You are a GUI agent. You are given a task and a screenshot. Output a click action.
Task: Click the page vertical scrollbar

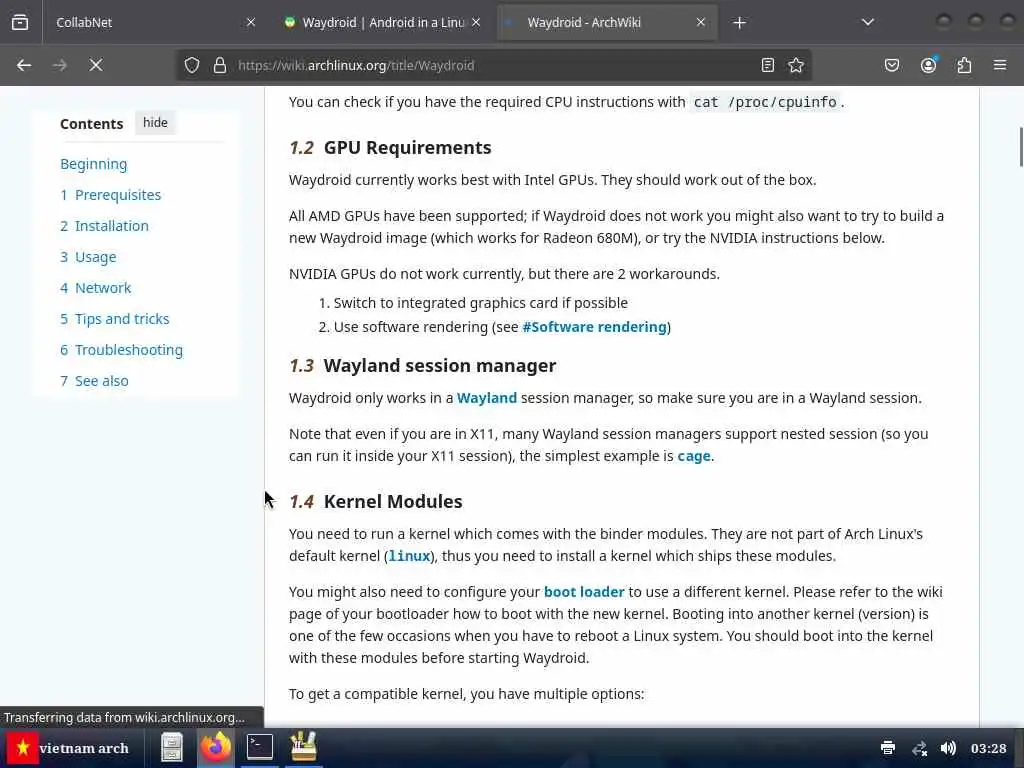1020,147
